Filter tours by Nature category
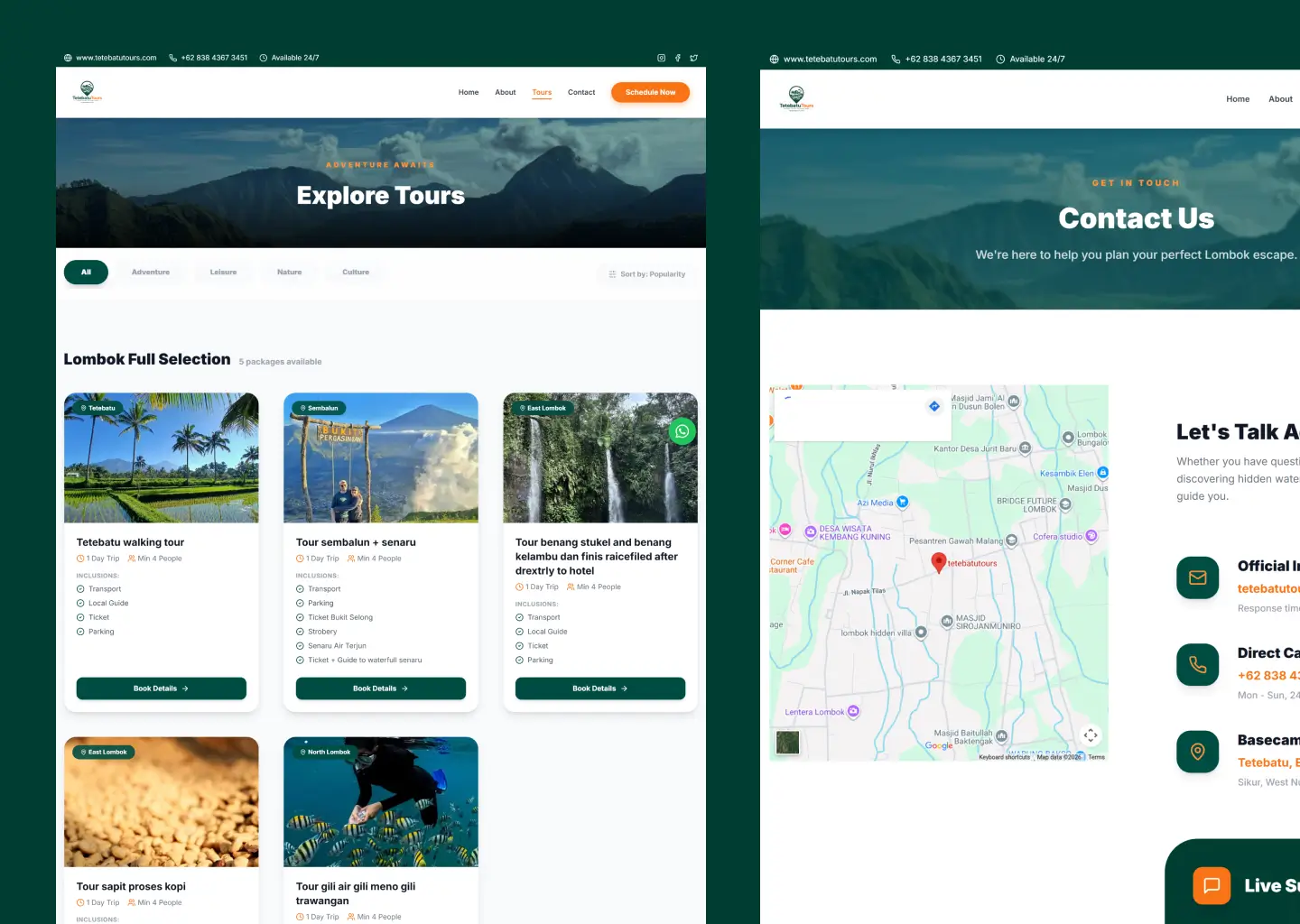Image resolution: width=1300 pixels, height=924 pixels. [290, 273]
